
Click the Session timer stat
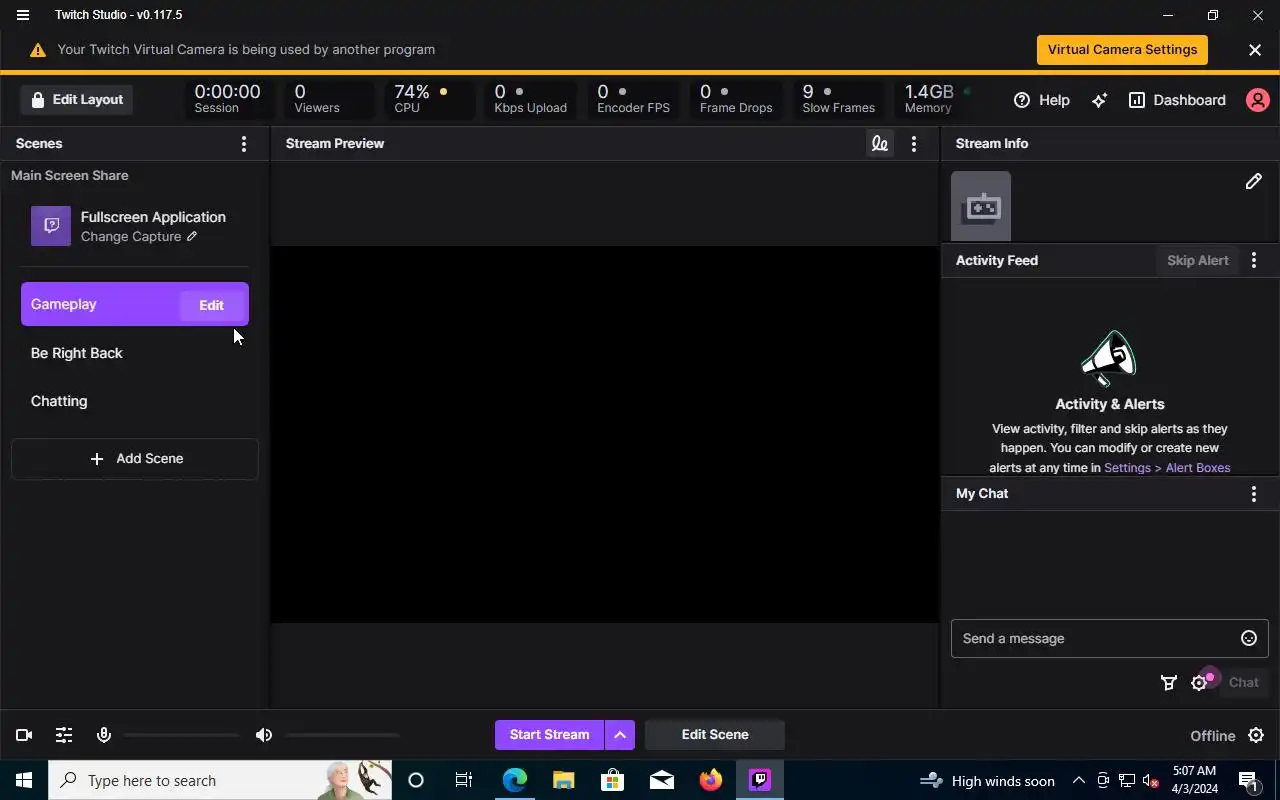(x=228, y=99)
